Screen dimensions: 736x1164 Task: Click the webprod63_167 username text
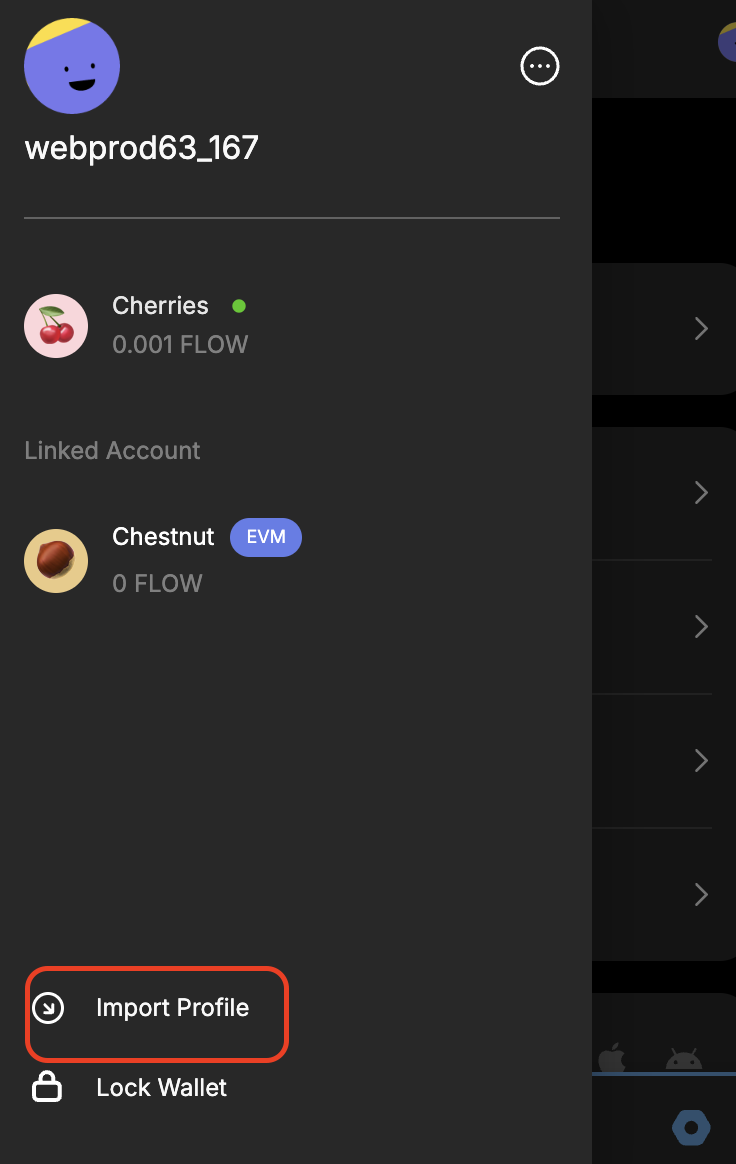pyautogui.click(x=141, y=148)
